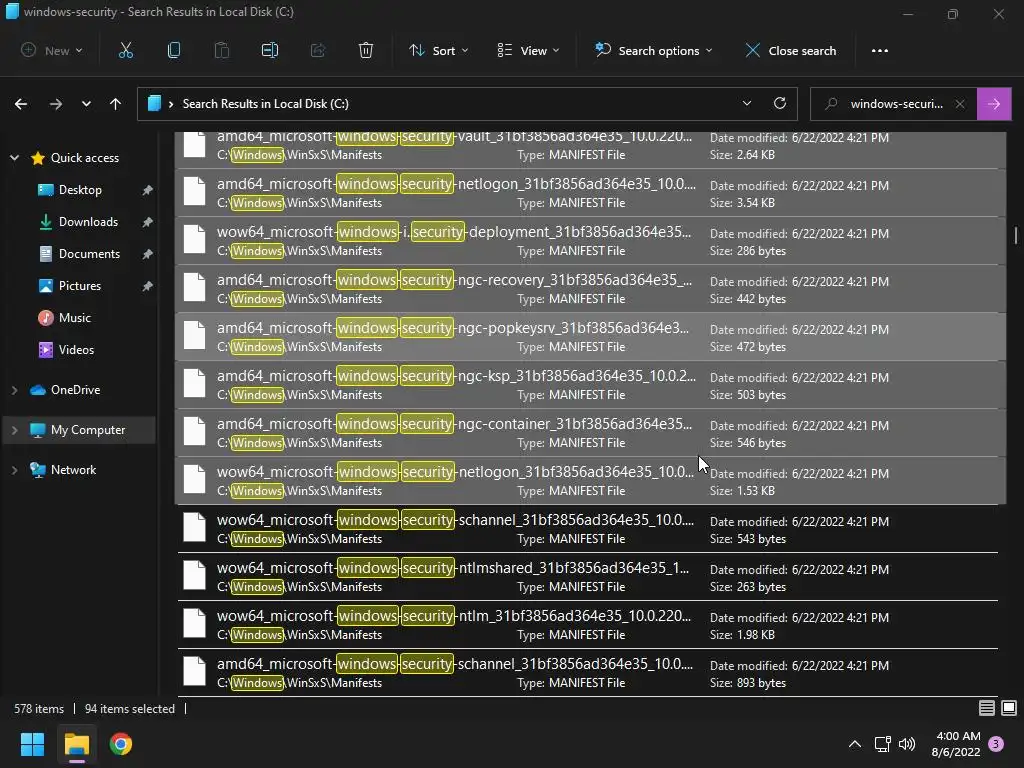
Task: Go back with the left arrow
Action: (x=21, y=104)
